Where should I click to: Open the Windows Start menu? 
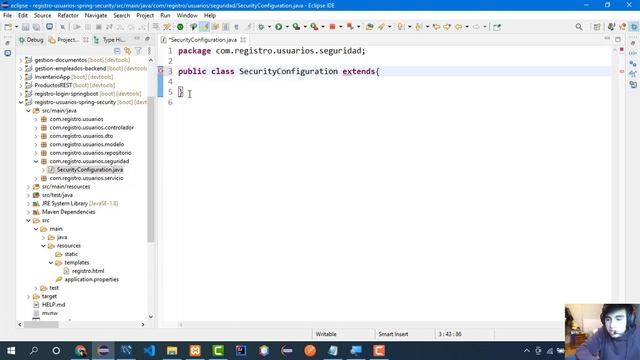11,351
